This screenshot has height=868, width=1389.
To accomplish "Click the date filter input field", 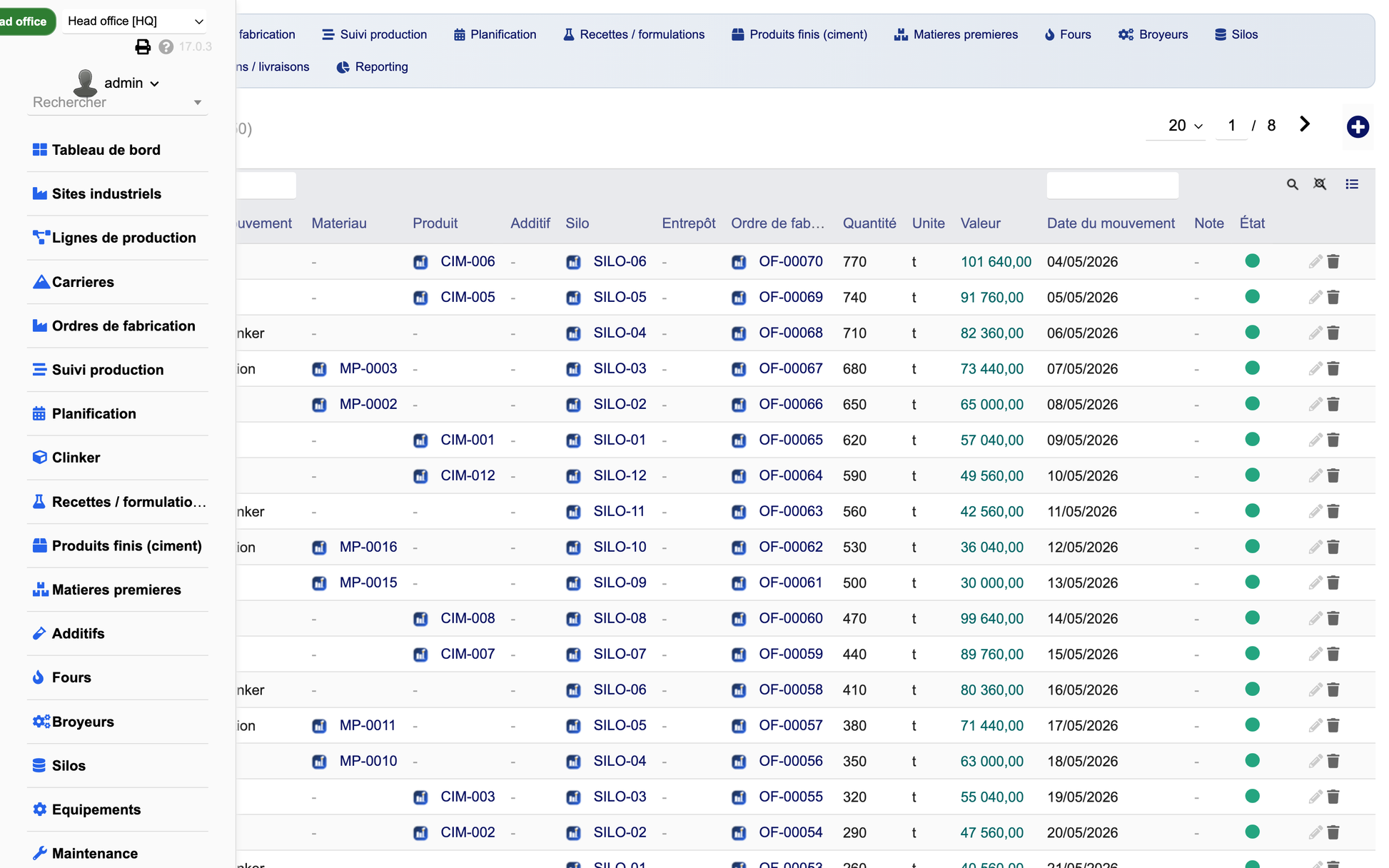I will (1112, 185).
